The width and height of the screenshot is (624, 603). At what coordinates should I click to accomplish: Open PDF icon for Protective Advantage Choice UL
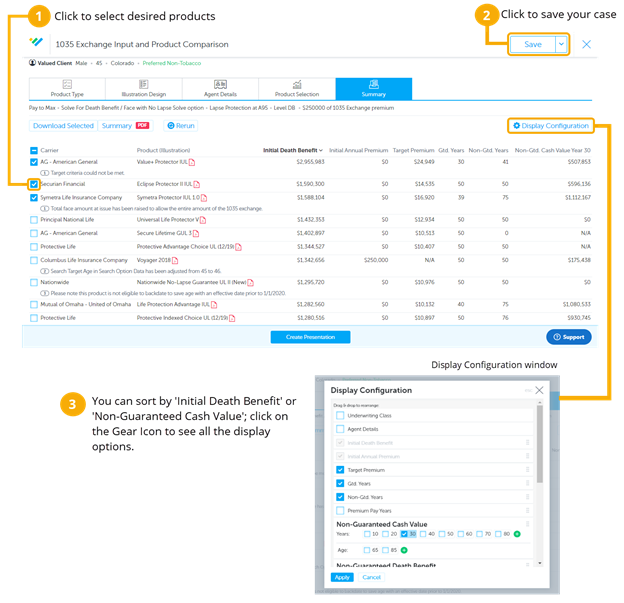pos(238,247)
